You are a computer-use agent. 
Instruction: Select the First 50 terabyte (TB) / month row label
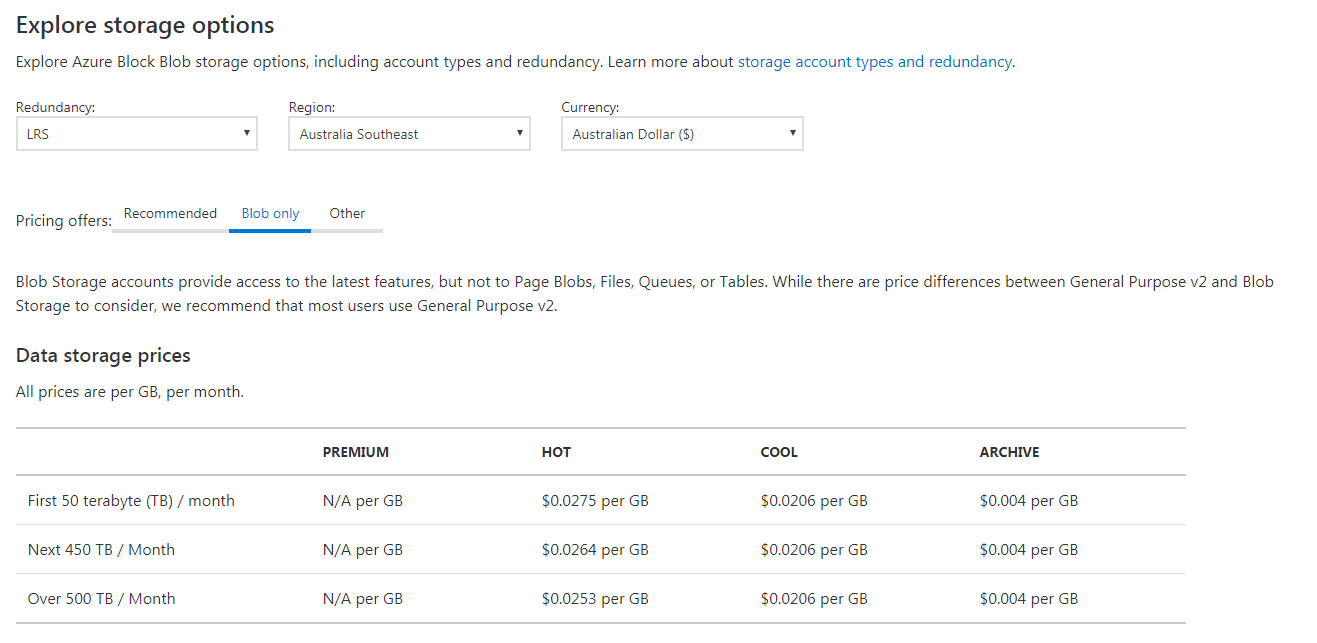pyautogui.click(x=131, y=501)
